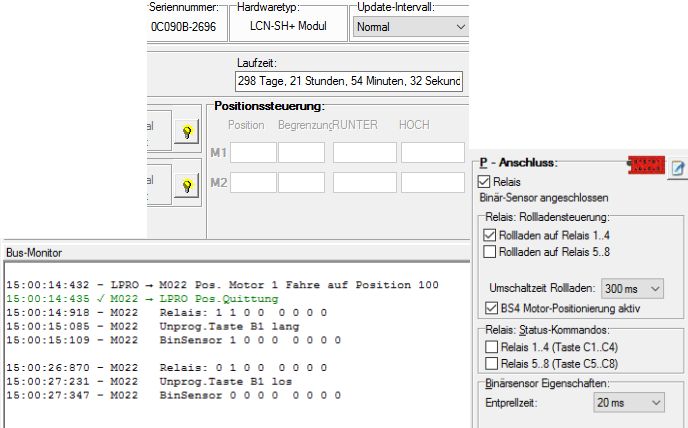Click the M2 HOCH input field

pyautogui.click(x=432, y=183)
